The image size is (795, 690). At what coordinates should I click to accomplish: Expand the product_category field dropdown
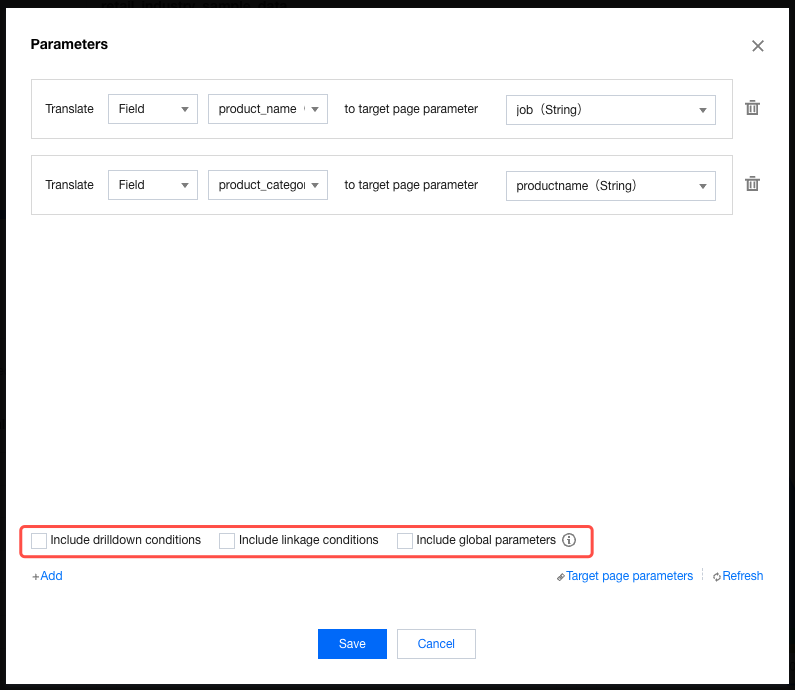click(x=267, y=185)
